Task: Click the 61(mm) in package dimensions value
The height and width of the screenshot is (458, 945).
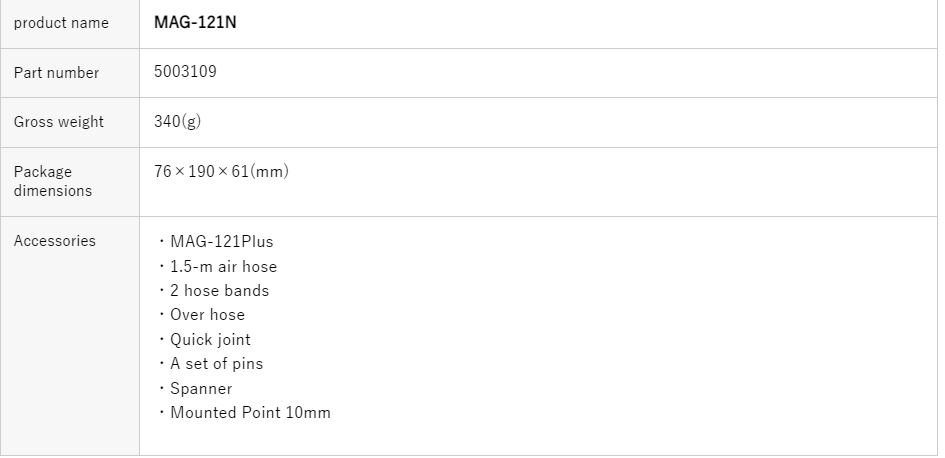Action: point(260,172)
